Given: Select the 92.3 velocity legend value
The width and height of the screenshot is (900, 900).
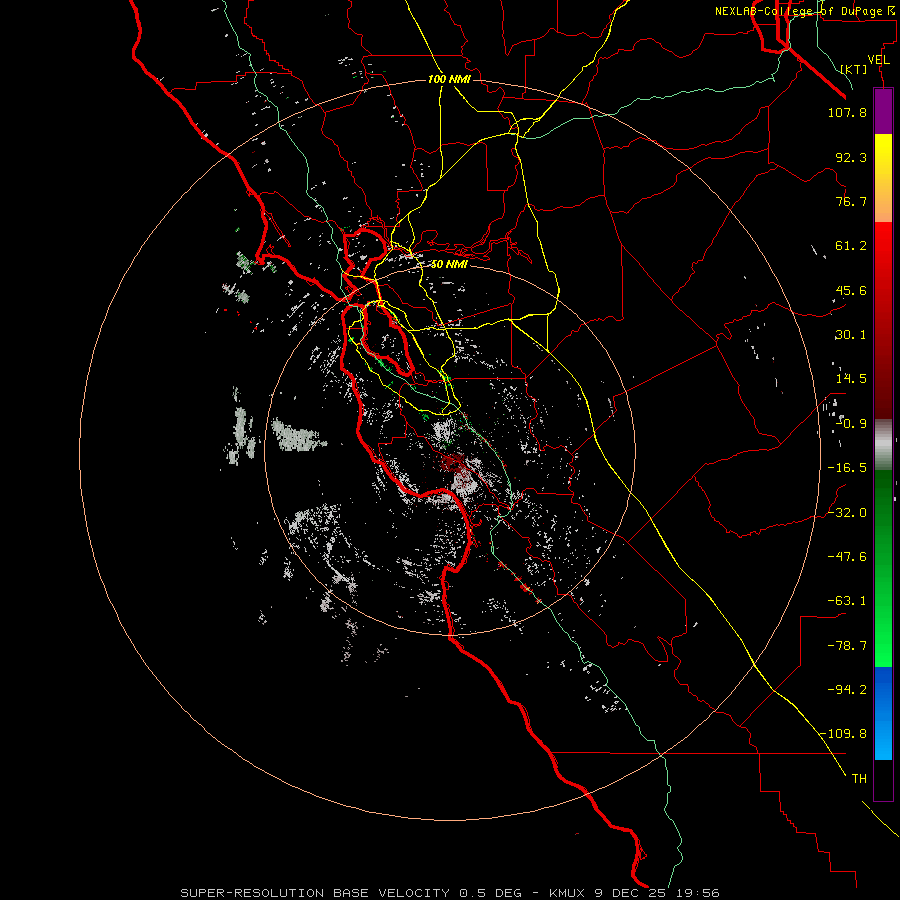Looking at the screenshot, I should click(851, 157).
